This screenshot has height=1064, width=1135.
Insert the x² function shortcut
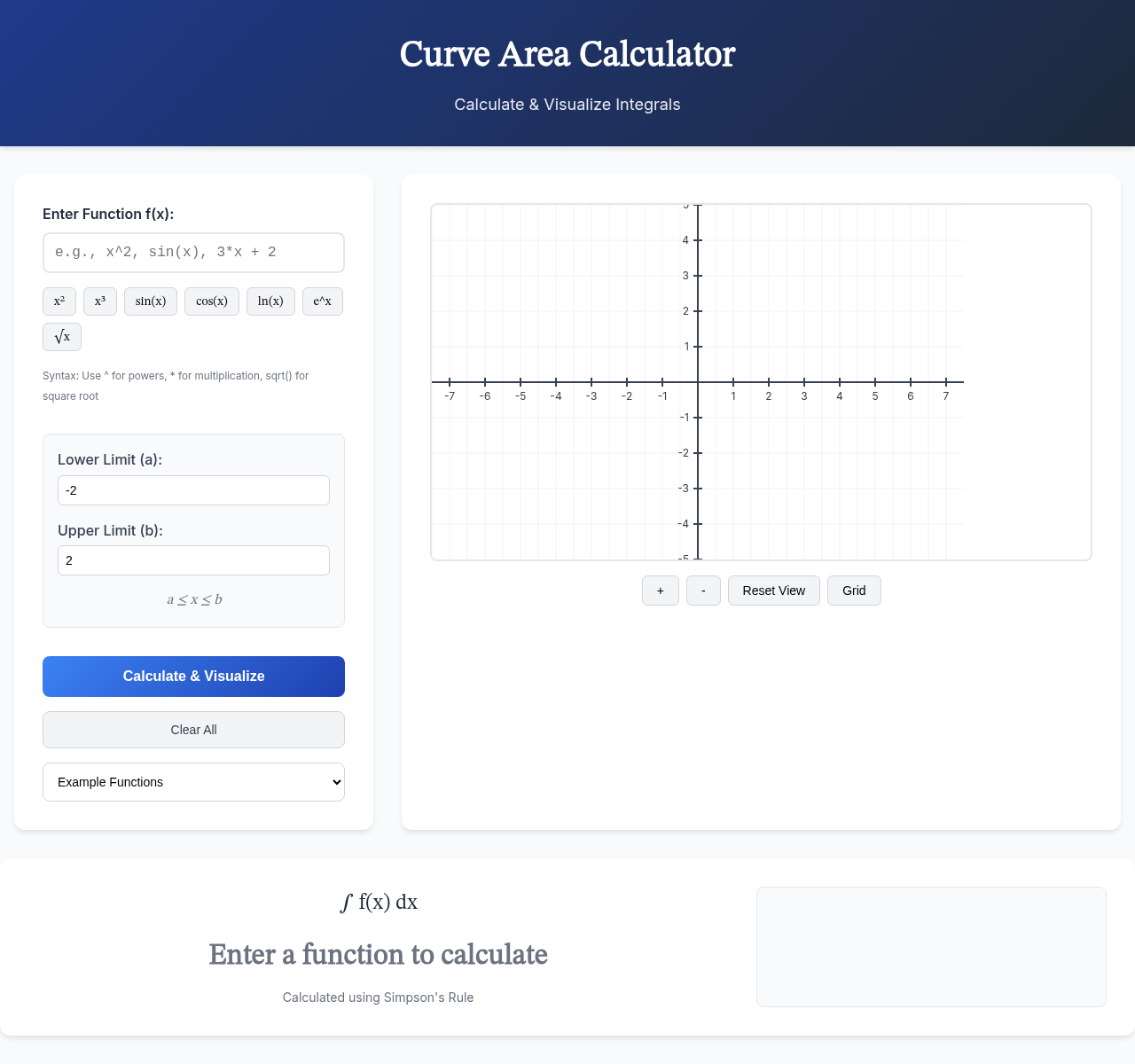click(x=59, y=301)
